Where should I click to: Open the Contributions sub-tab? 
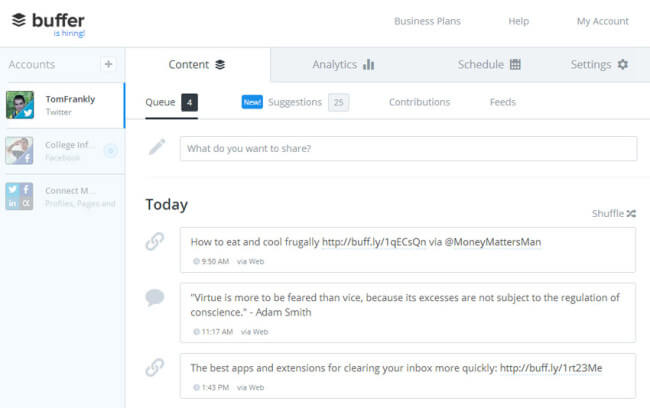420,102
